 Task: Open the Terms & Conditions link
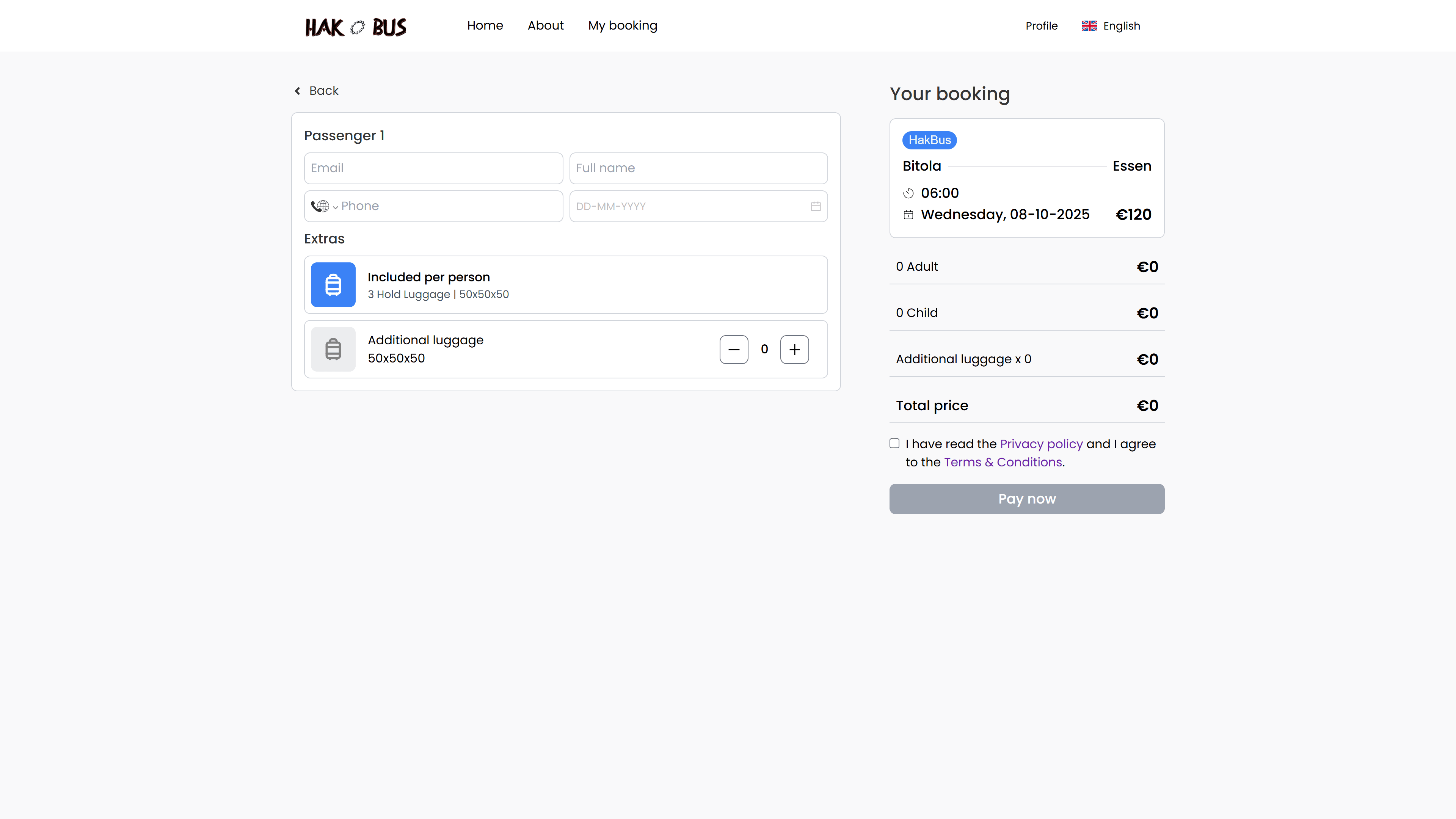(1003, 462)
